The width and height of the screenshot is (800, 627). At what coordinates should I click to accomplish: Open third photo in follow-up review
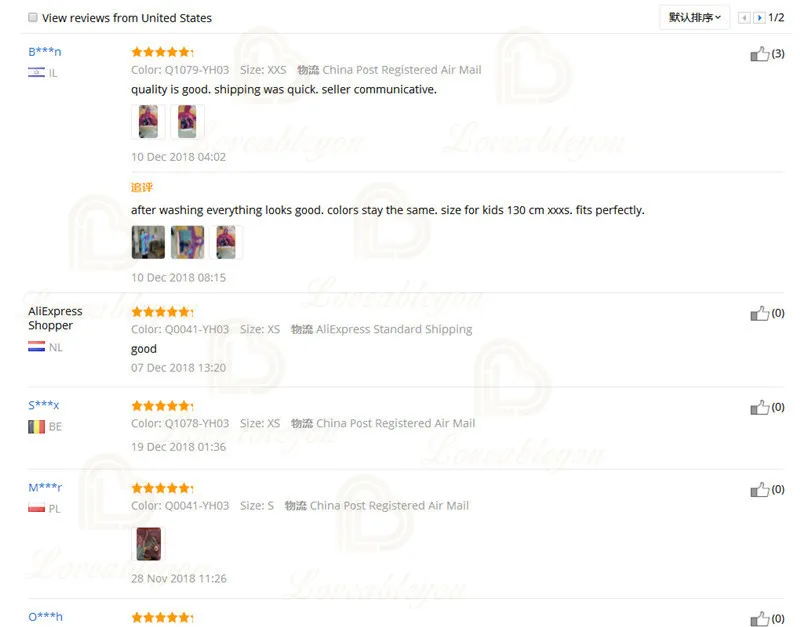click(x=226, y=242)
